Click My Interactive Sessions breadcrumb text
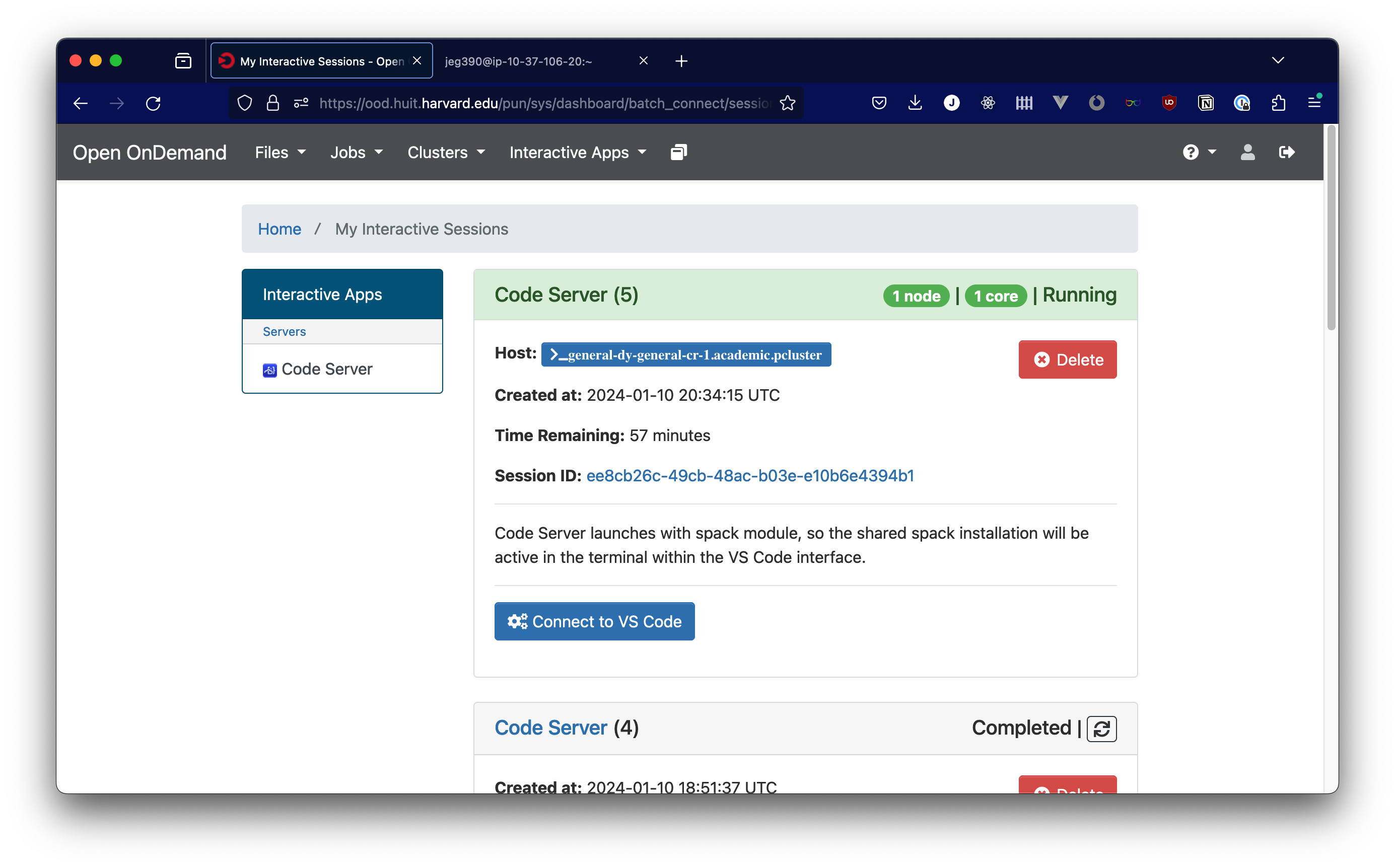 [422, 229]
